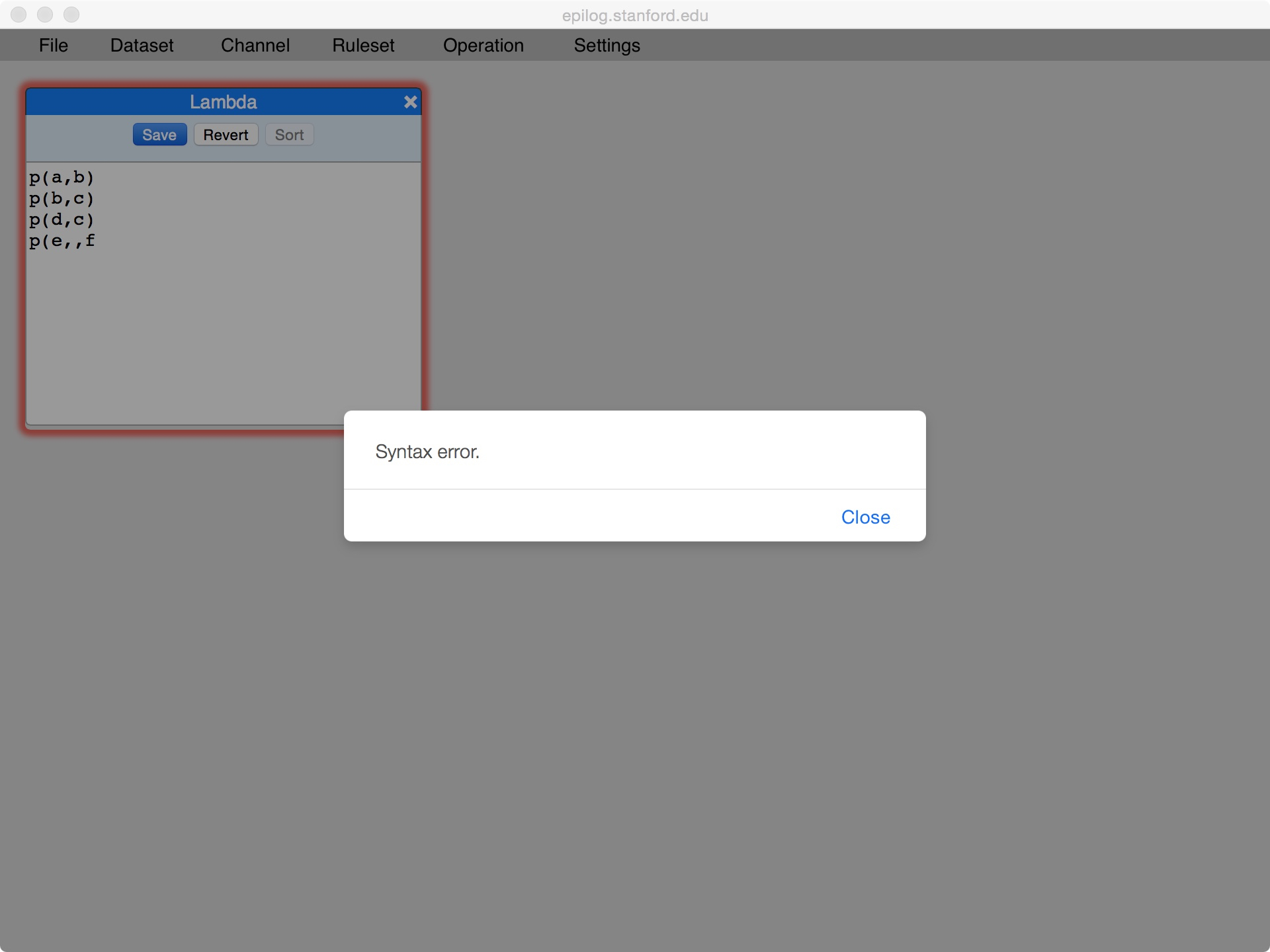Viewport: 1270px width, 952px height.
Task: Click the erroneous line p(e,,f
Action: click(x=62, y=241)
